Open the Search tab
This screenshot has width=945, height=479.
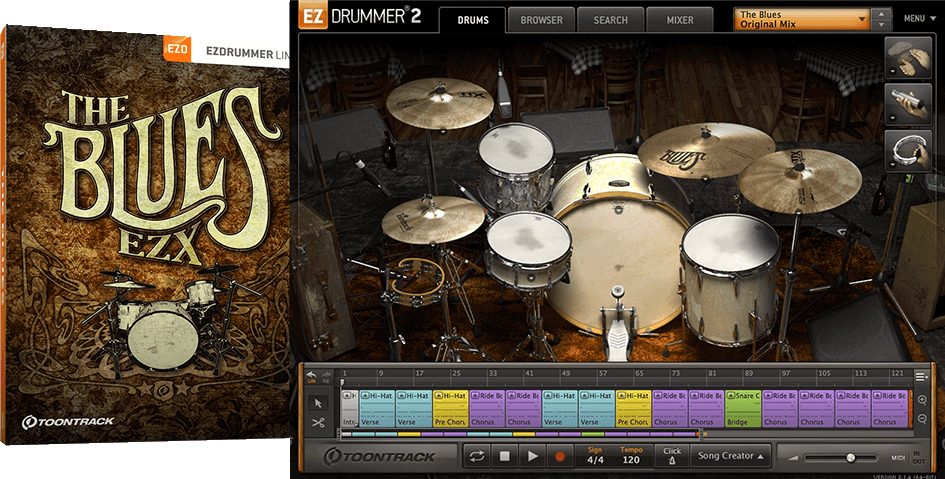click(611, 20)
